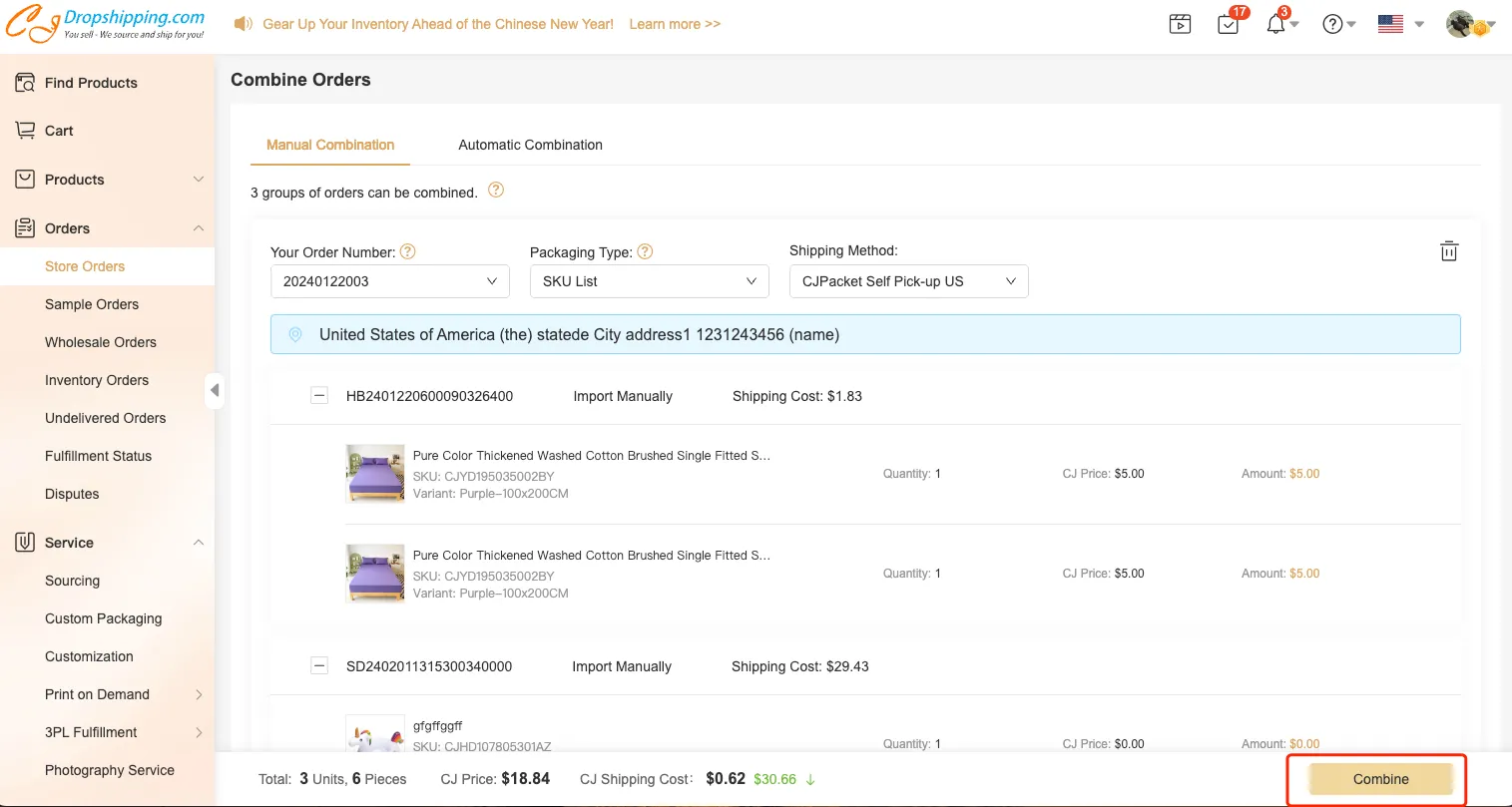
Task: Expand the Products sidebar menu
Action: 108,180
